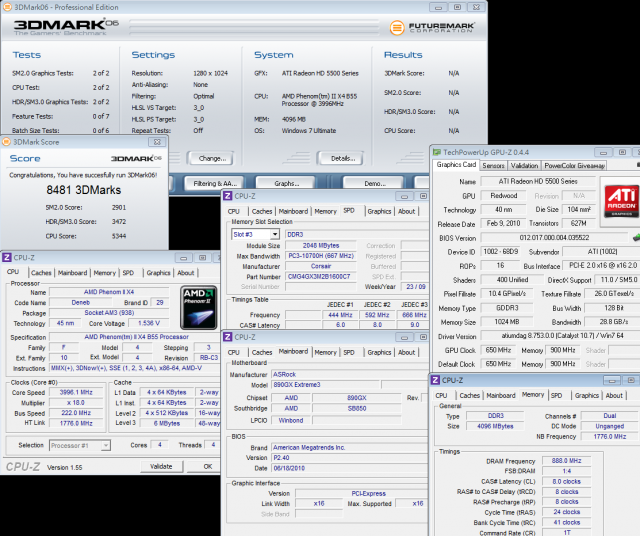Image resolution: width=640 pixels, height=536 pixels.
Task: Open Filtering & AA... settings
Action: [x=215, y=183]
